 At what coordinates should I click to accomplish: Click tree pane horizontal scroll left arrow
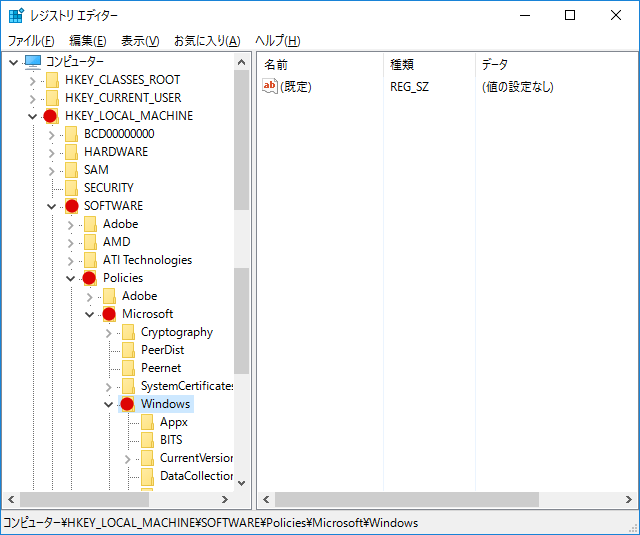point(11,499)
